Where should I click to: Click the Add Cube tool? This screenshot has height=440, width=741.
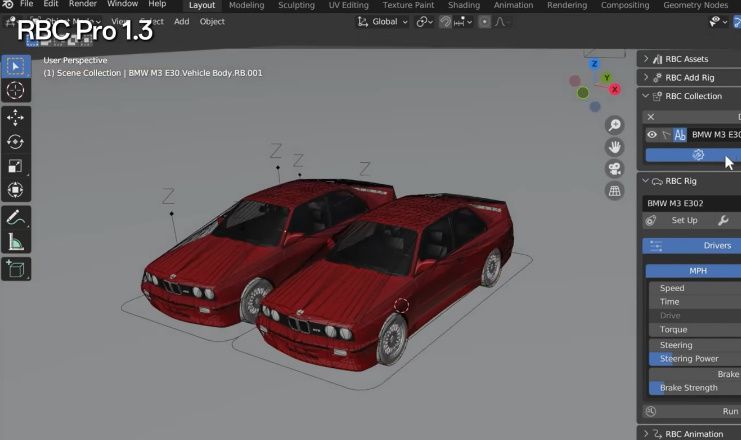click(x=16, y=268)
